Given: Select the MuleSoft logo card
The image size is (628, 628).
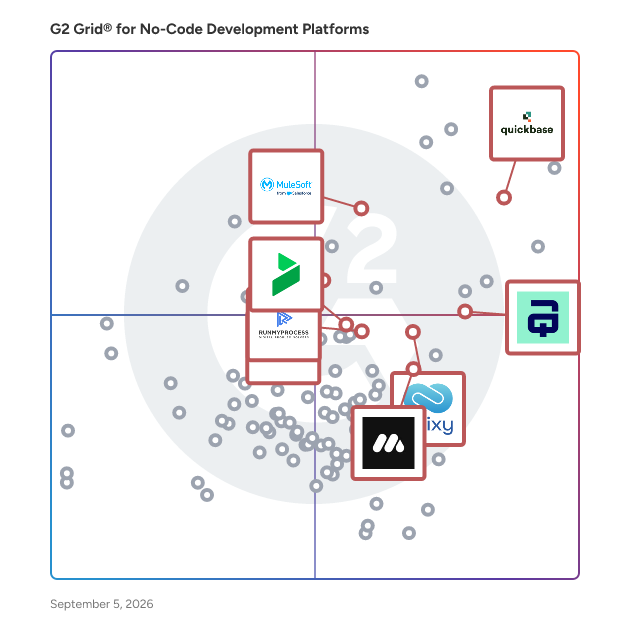Looking at the screenshot, I should coord(286,186).
